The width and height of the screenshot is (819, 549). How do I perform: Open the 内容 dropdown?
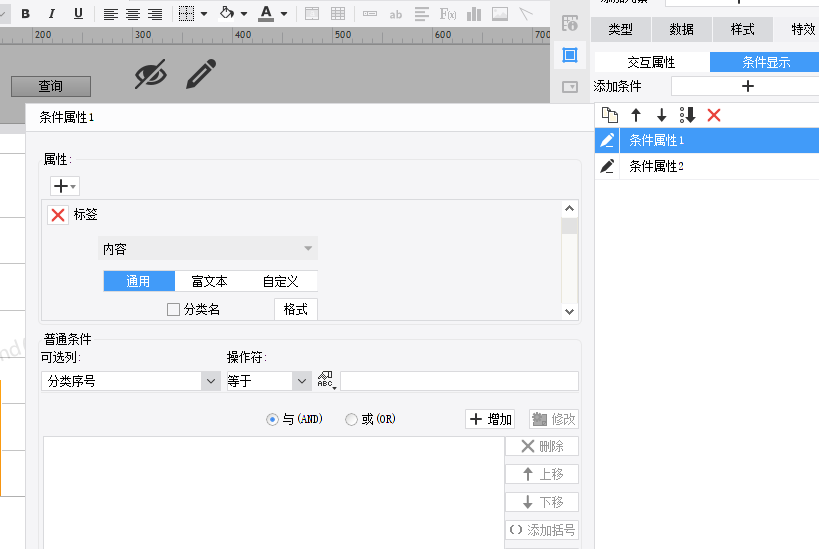coord(208,249)
